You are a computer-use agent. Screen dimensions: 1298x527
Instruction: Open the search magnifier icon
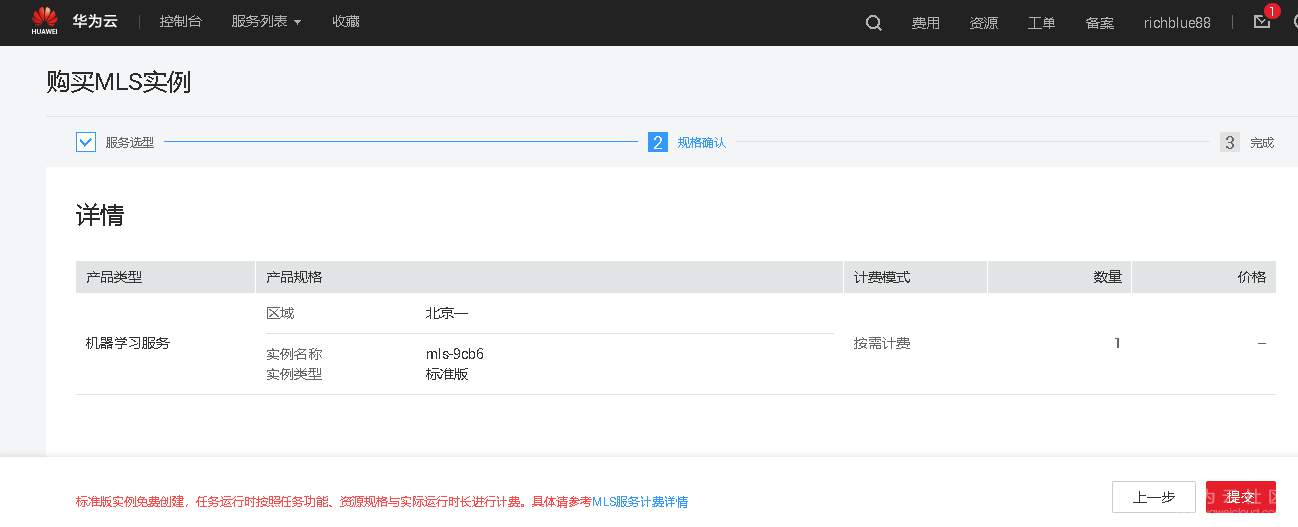(874, 22)
